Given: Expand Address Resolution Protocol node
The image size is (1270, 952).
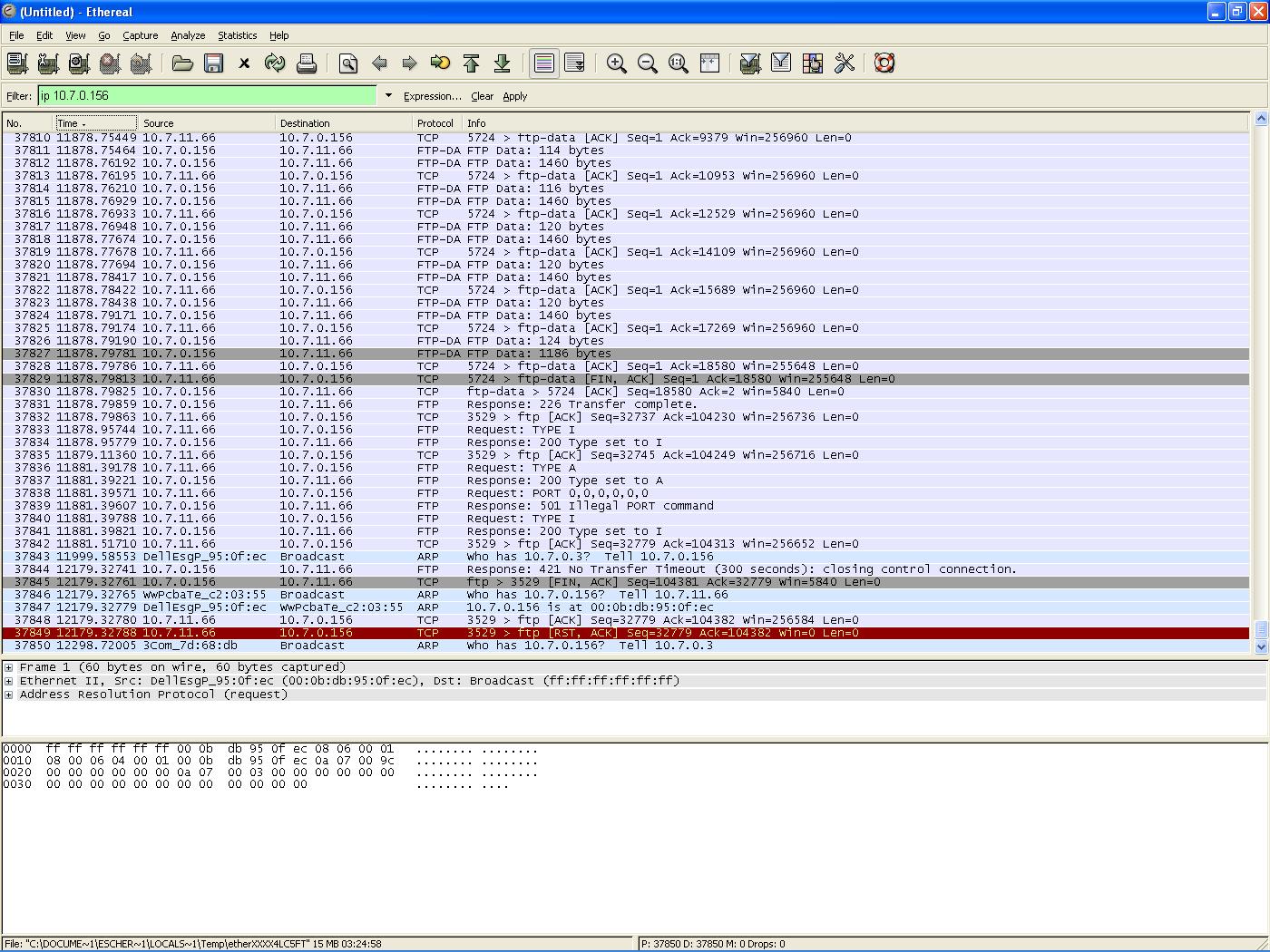Looking at the screenshot, I should 9,695.
